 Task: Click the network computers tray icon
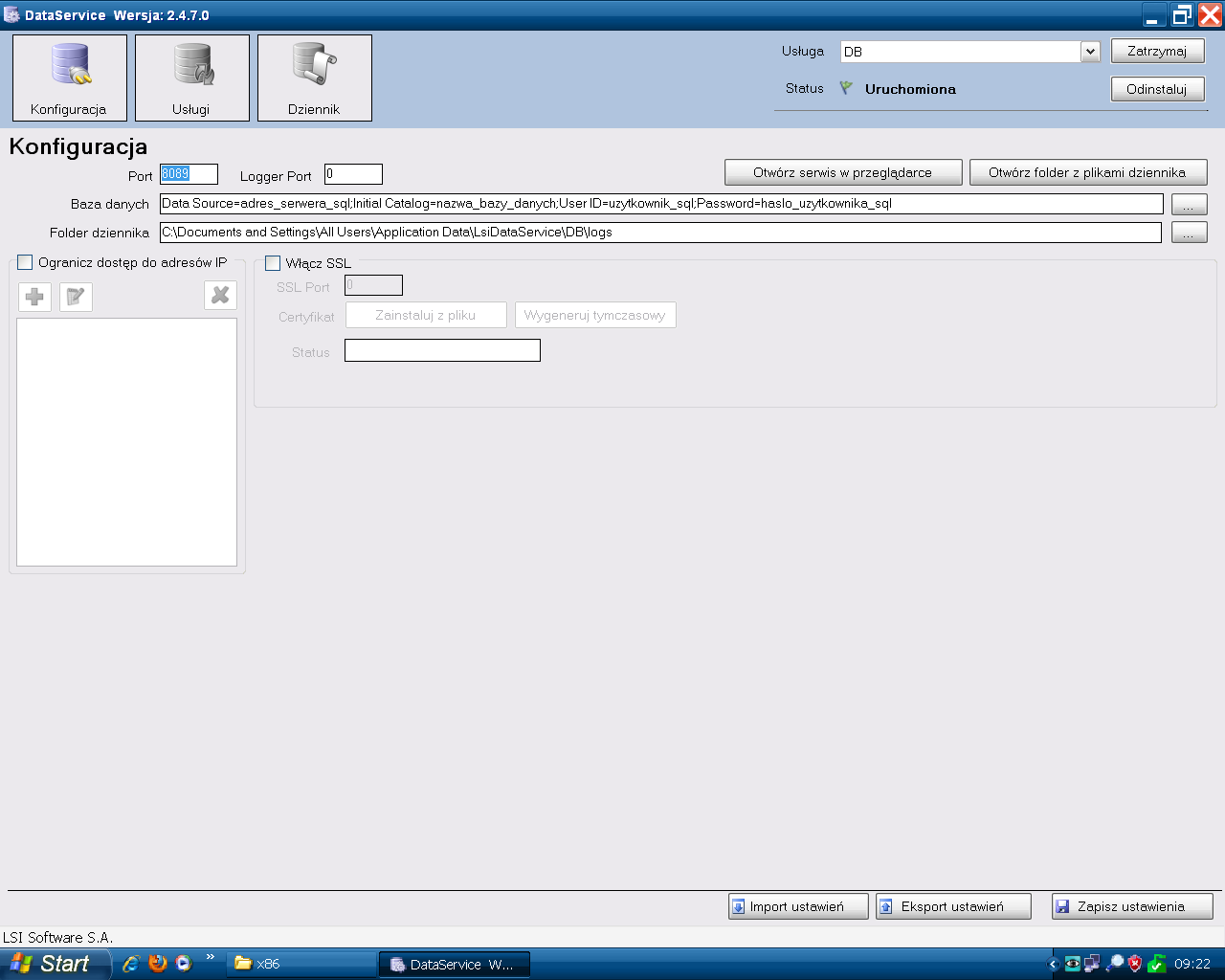[x=1094, y=964]
